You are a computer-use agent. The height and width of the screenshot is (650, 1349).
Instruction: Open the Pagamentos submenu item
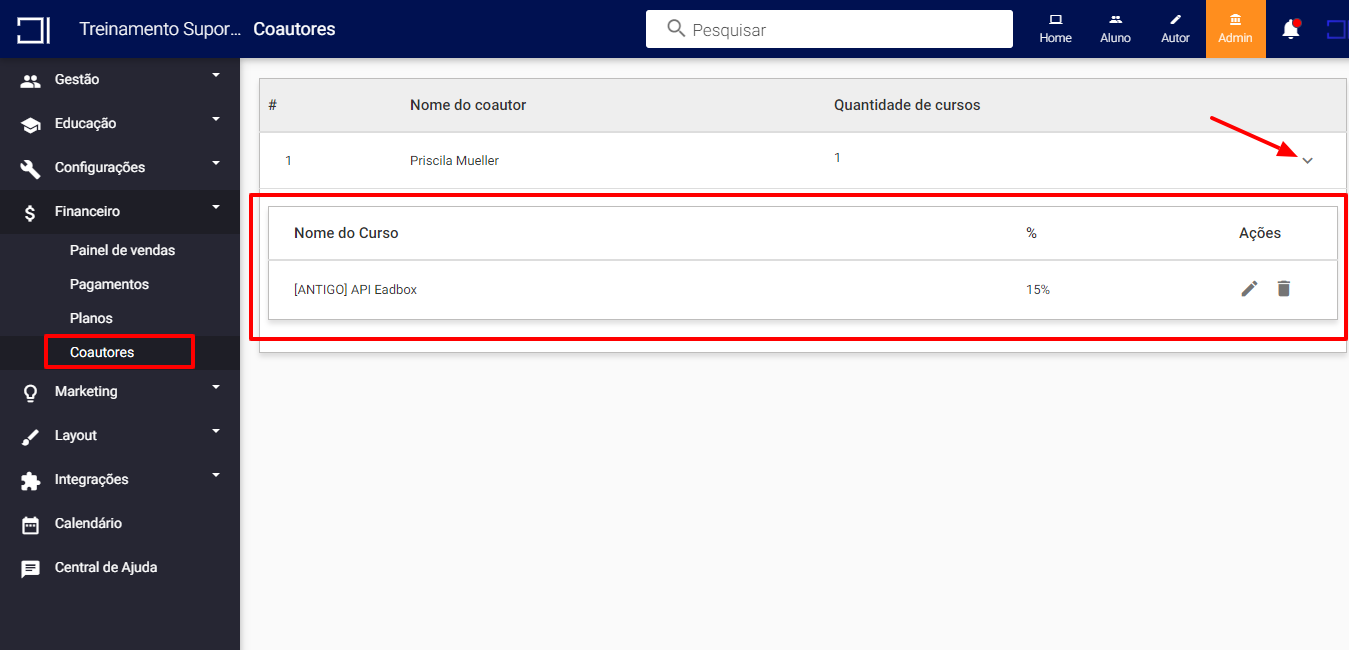point(109,284)
